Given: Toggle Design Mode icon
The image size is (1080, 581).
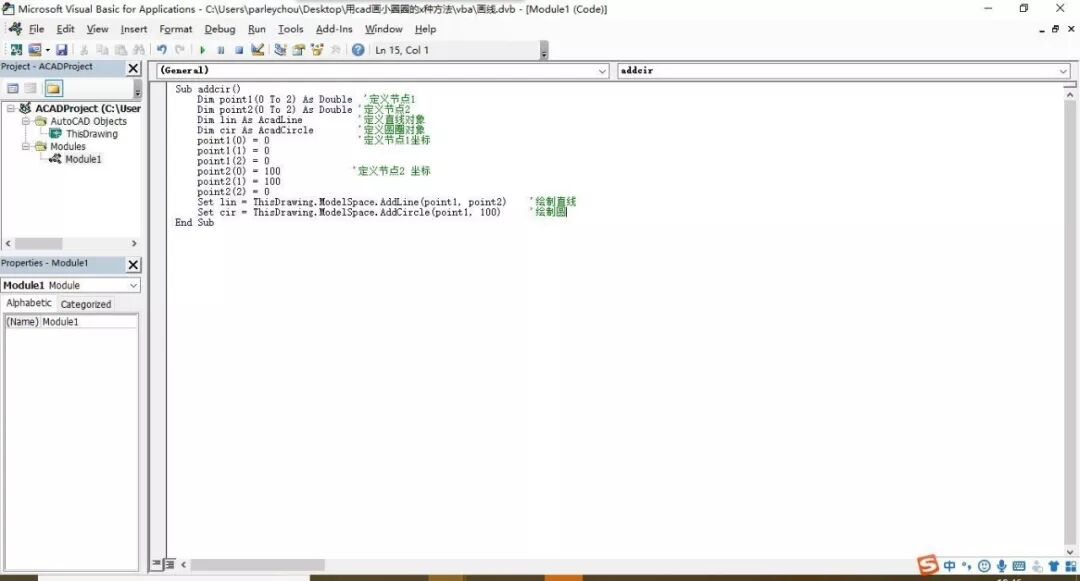Looking at the screenshot, I should click(258, 50).
